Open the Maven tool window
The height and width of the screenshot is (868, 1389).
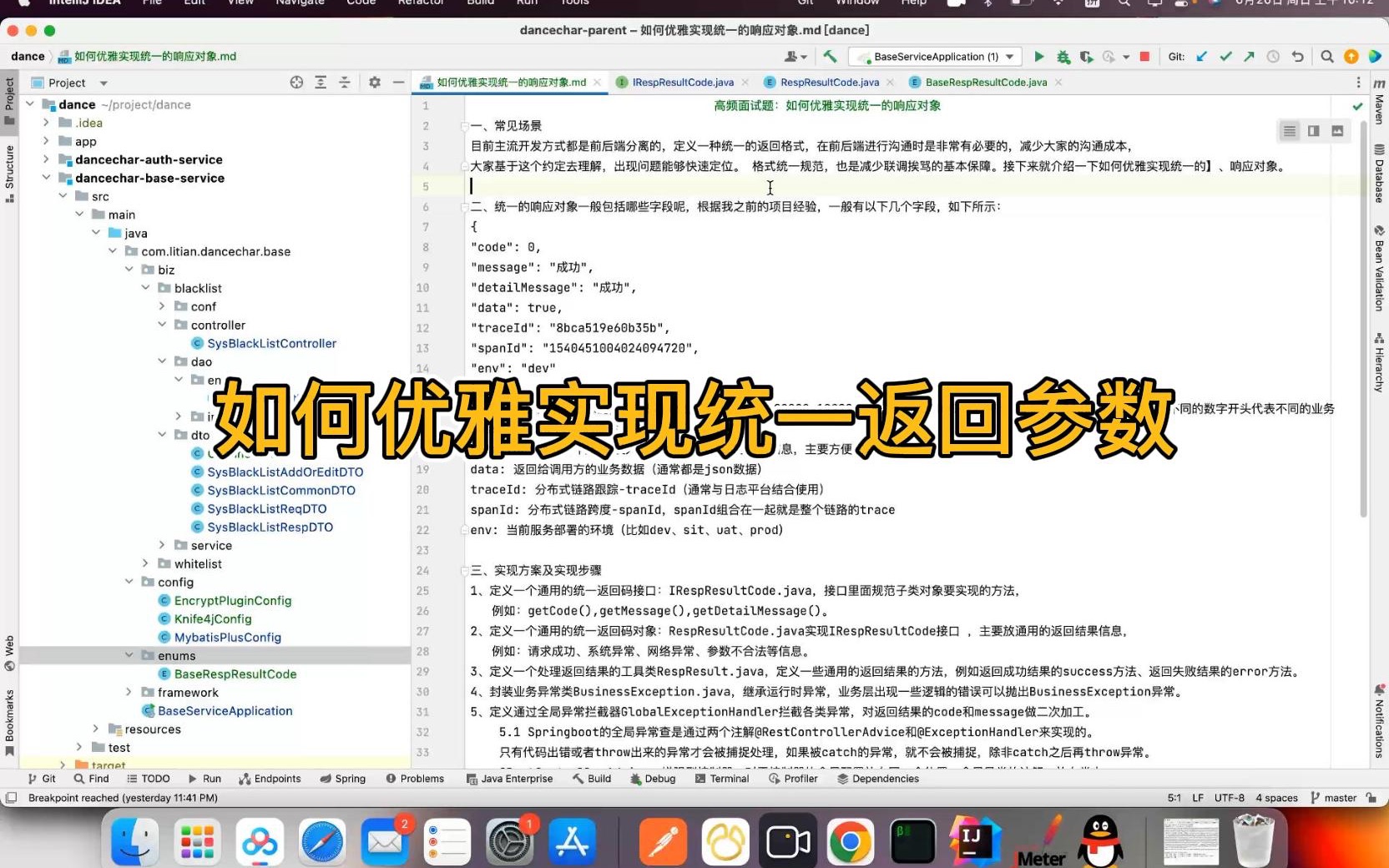click(1379, 102)
